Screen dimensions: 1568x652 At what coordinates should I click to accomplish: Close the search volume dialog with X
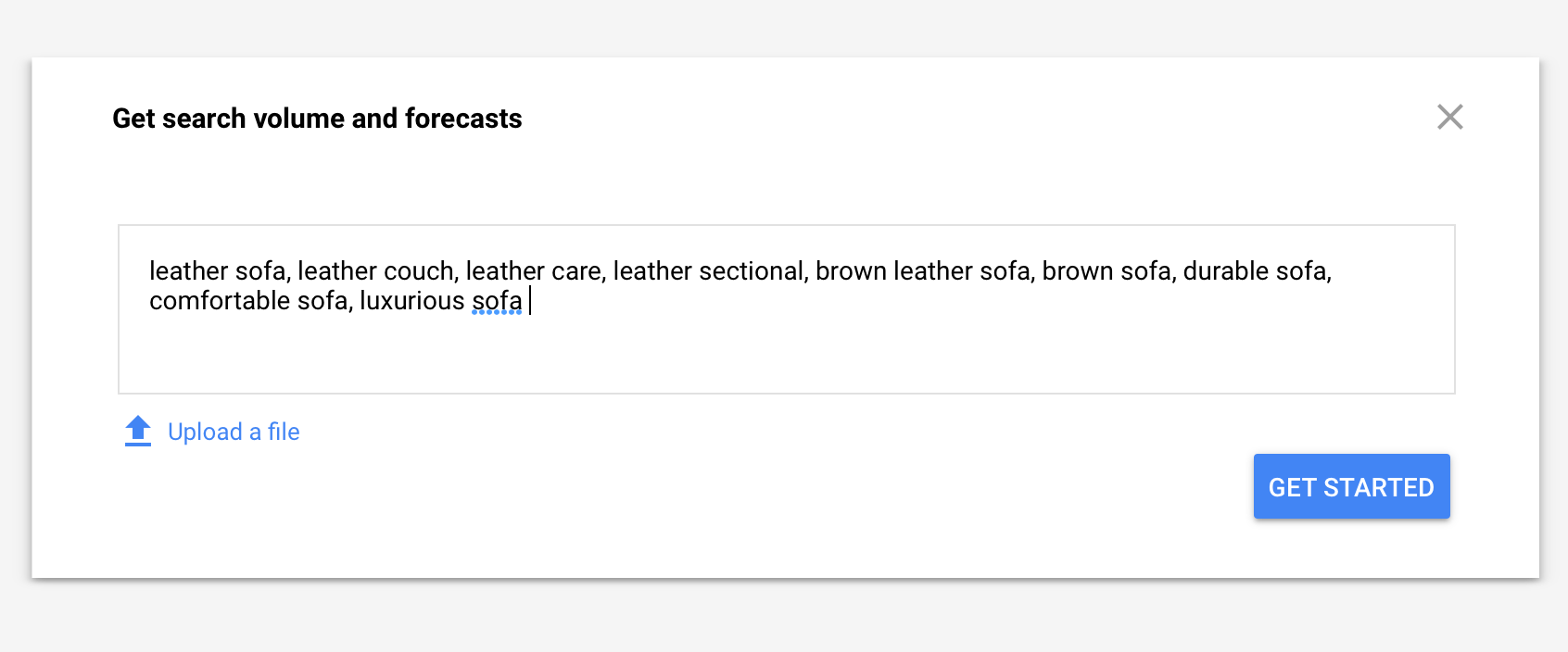[1449, 117]
